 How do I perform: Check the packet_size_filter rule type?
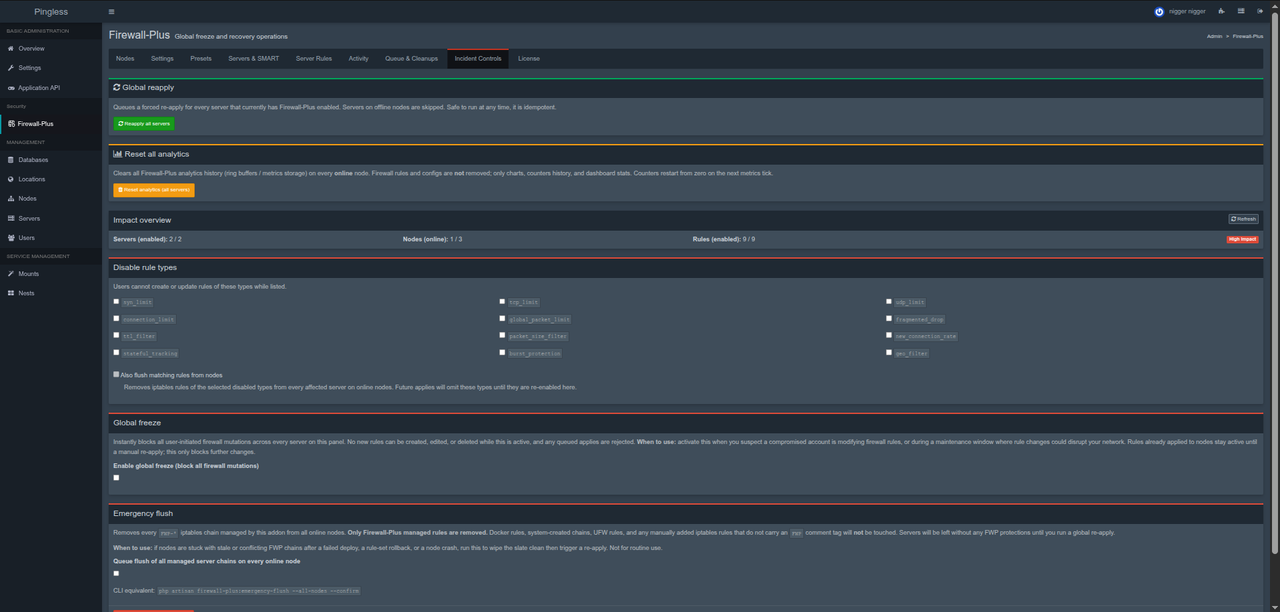pyautogui.click(x=502, y=335)
